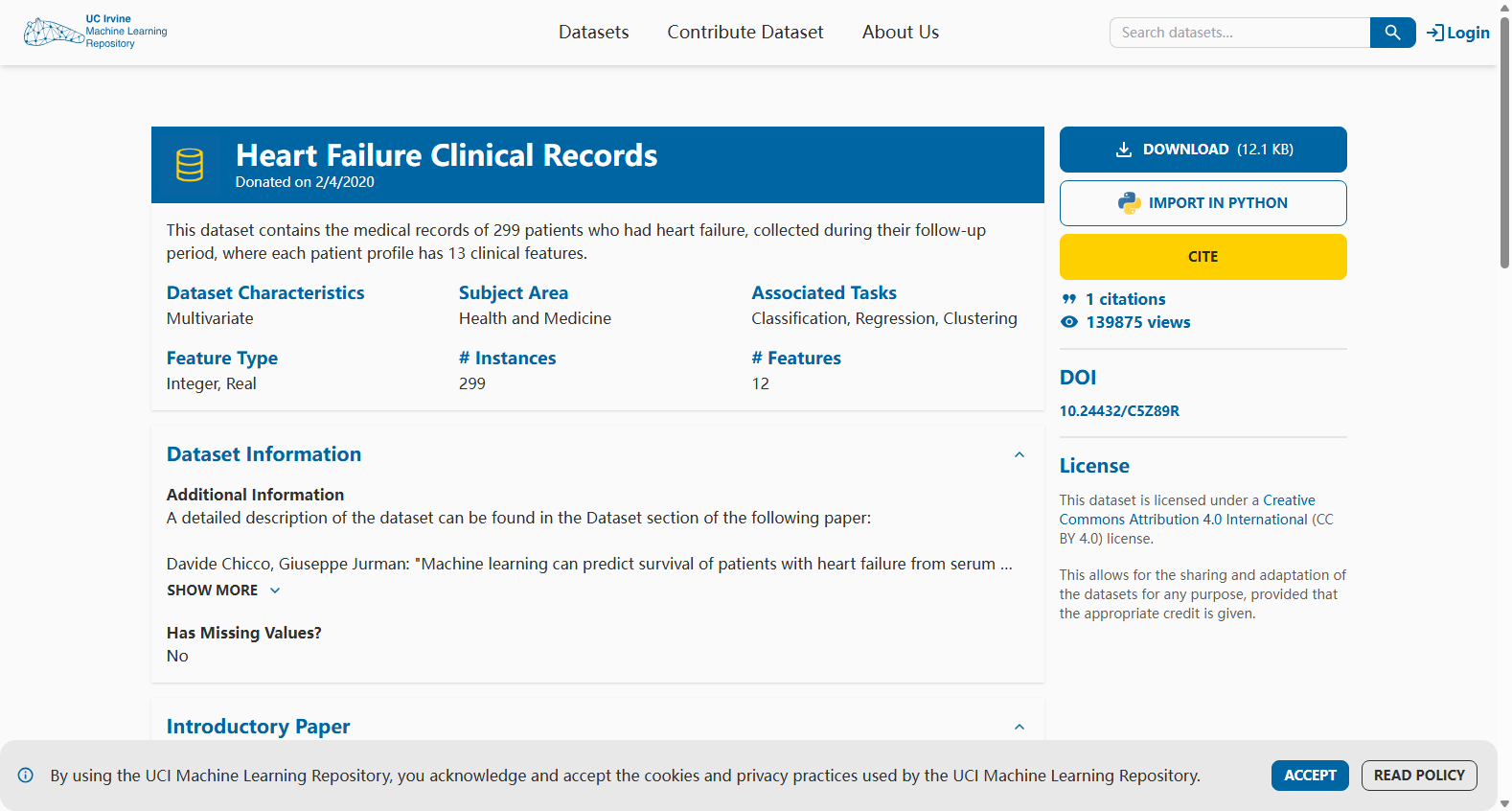1512x811 pixels.
Task: Go to About Us page
Action: 901,32
